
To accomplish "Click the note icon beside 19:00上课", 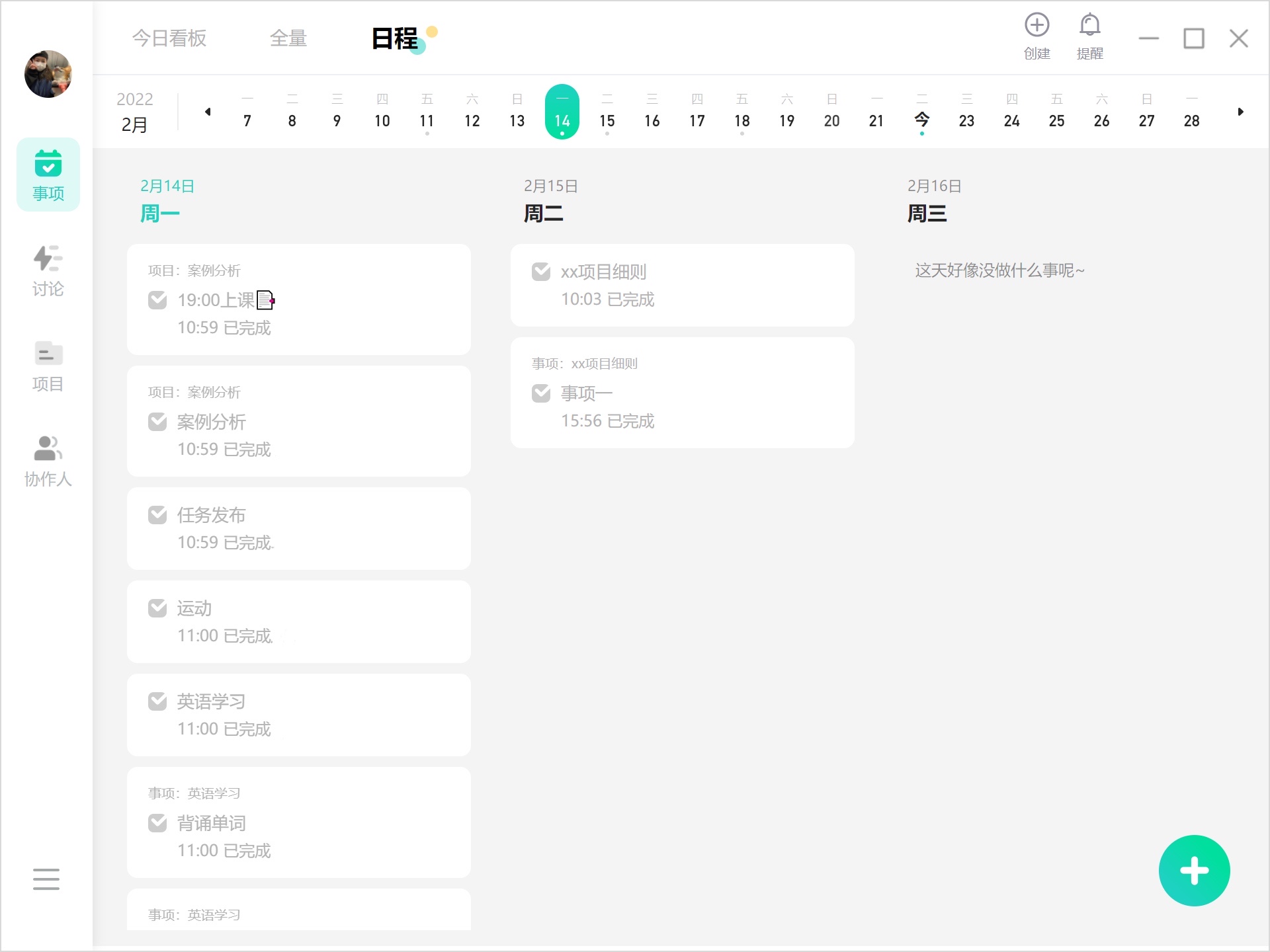I will click(x=265, y=301).
